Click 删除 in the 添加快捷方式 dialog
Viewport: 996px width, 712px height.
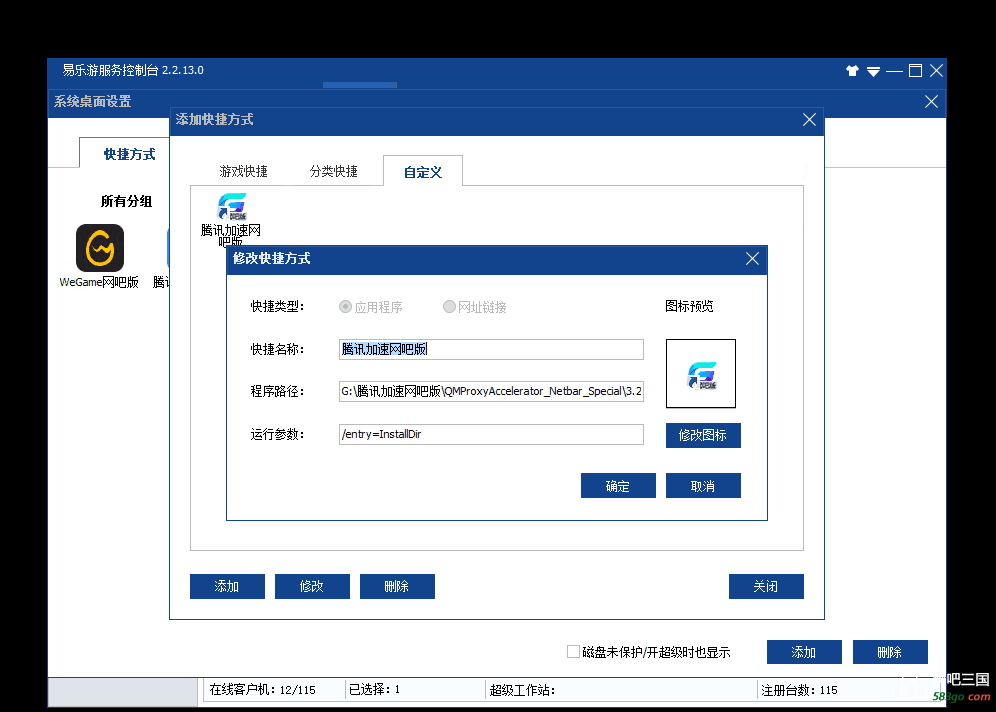398,586
